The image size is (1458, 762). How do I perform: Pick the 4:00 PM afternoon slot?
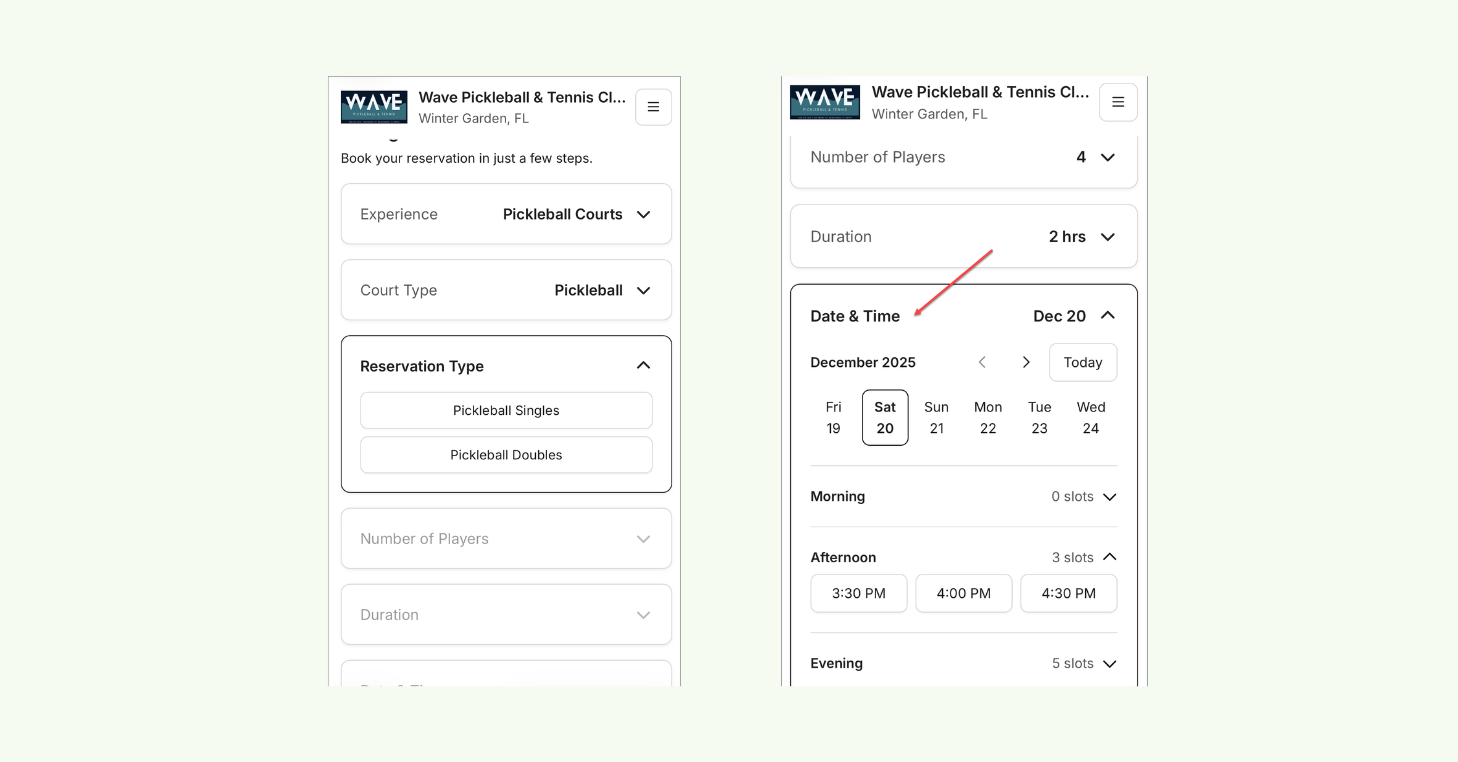point(963,593)
